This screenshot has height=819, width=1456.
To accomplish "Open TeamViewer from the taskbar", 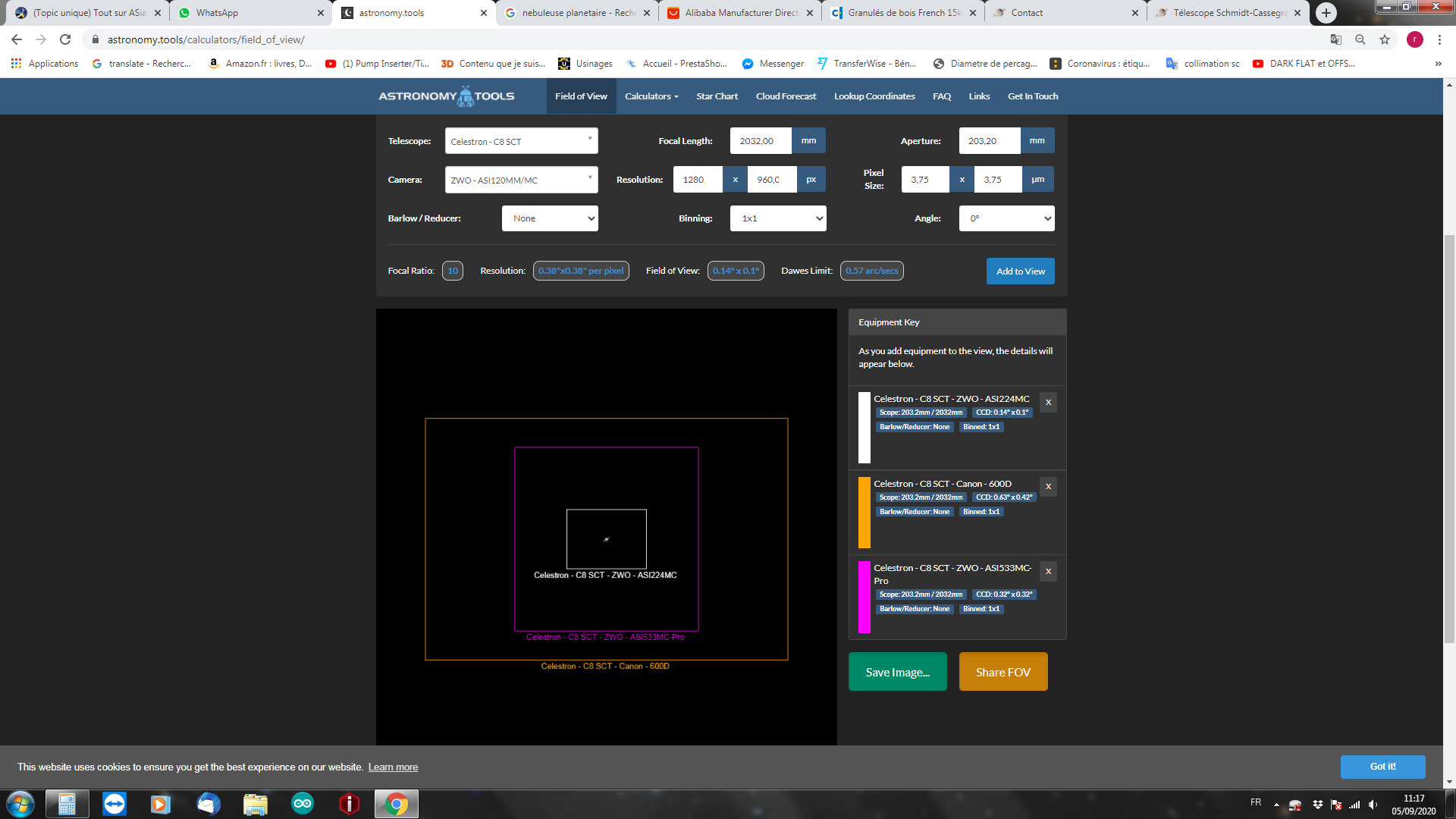I will click(x=115, y=804).
